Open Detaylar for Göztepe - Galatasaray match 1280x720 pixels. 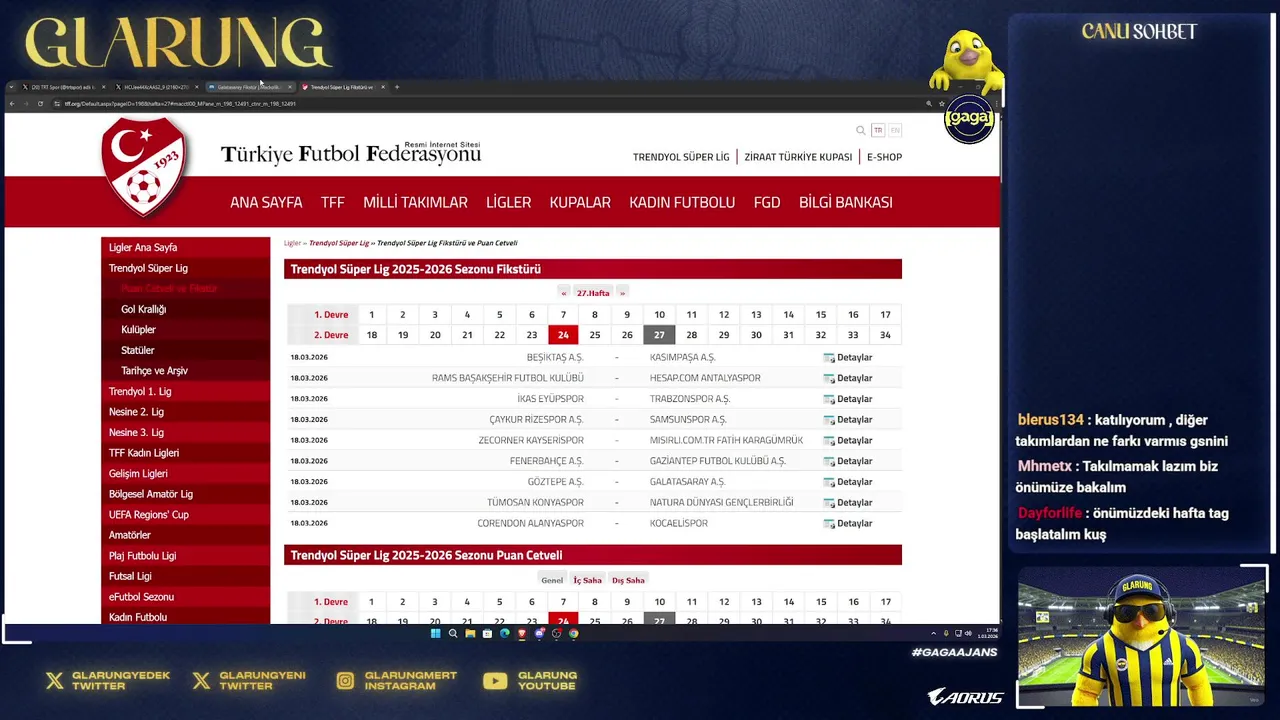[848, 482]
